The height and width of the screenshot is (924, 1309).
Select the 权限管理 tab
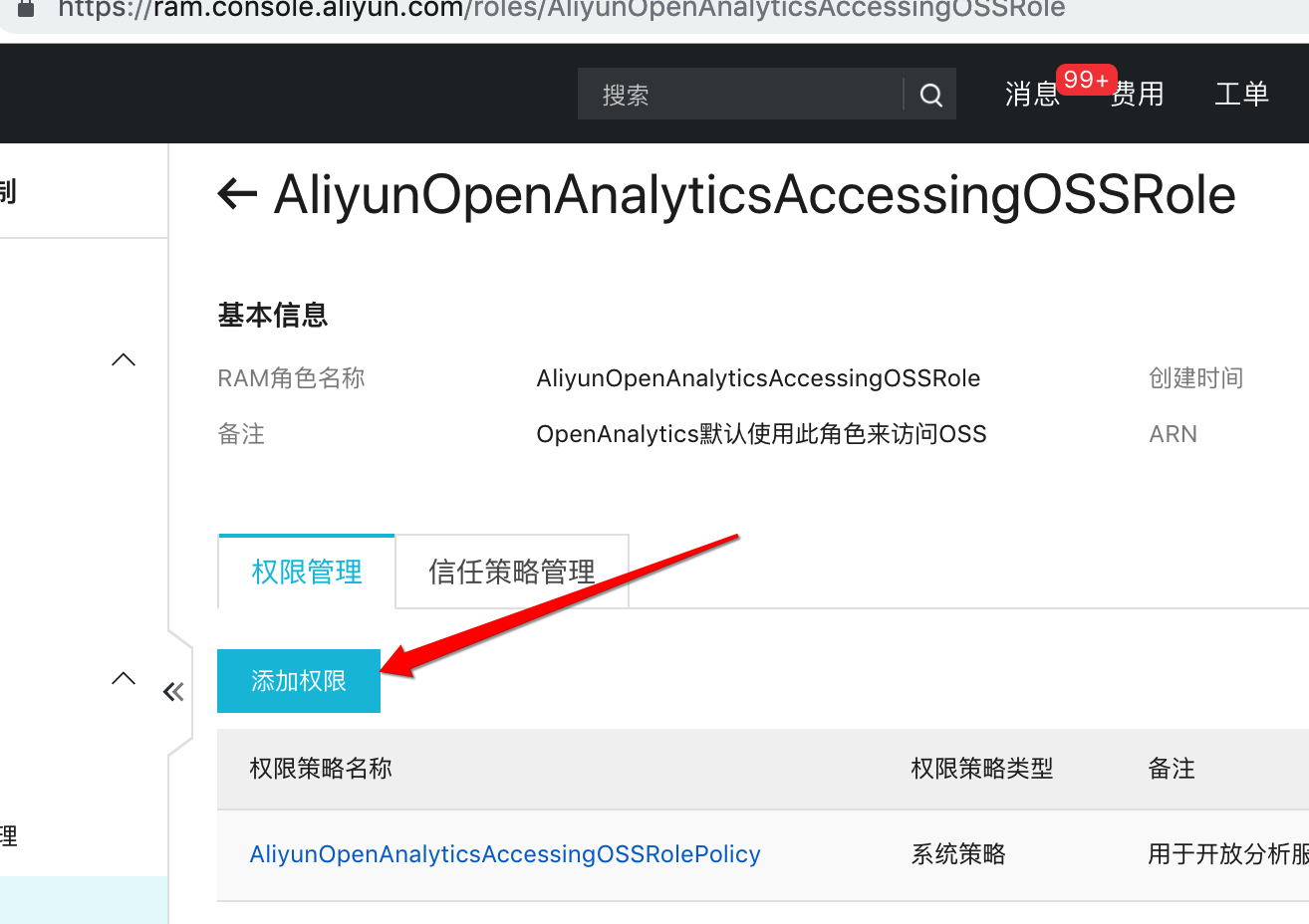[x=306, y=571]
